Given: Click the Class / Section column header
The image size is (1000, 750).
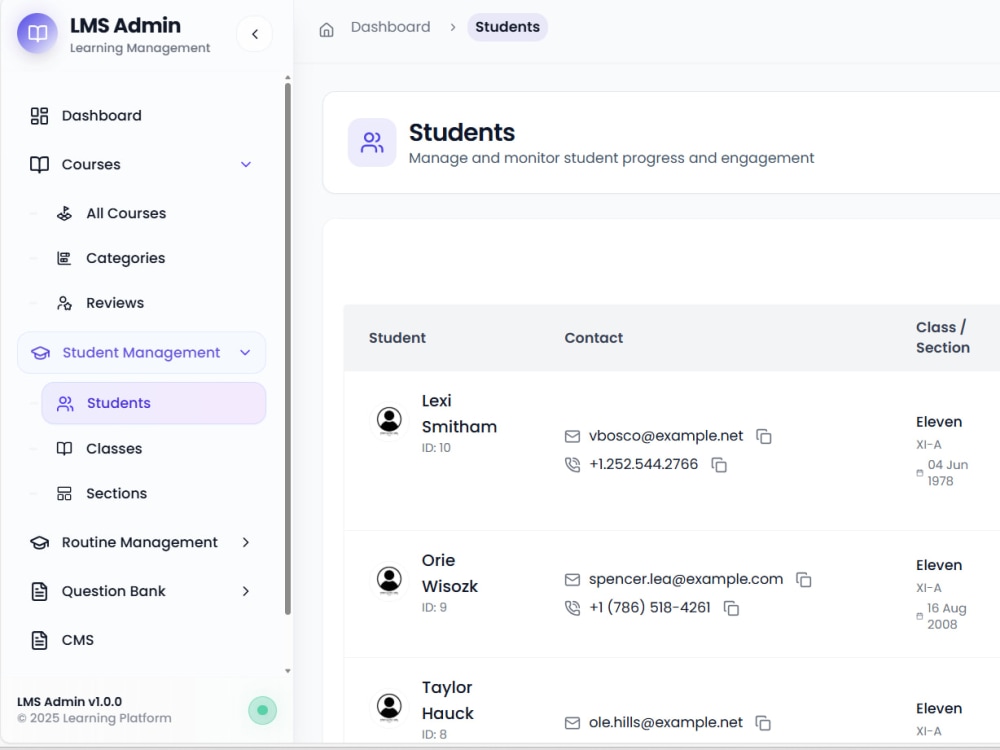Looking at the screenshot, I should pos(943,337).
